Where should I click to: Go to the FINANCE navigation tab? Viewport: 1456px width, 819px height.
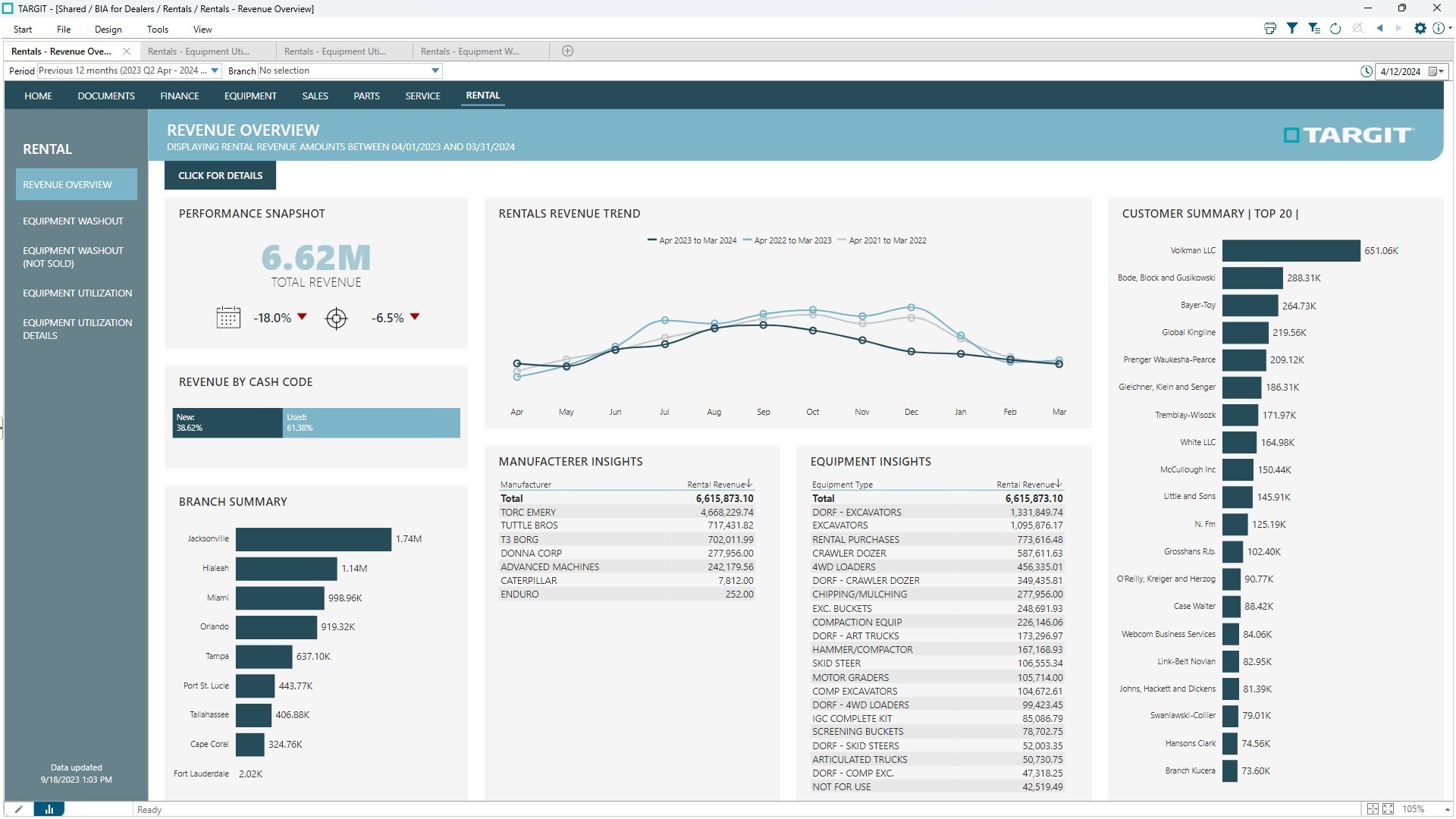point(180,96)
